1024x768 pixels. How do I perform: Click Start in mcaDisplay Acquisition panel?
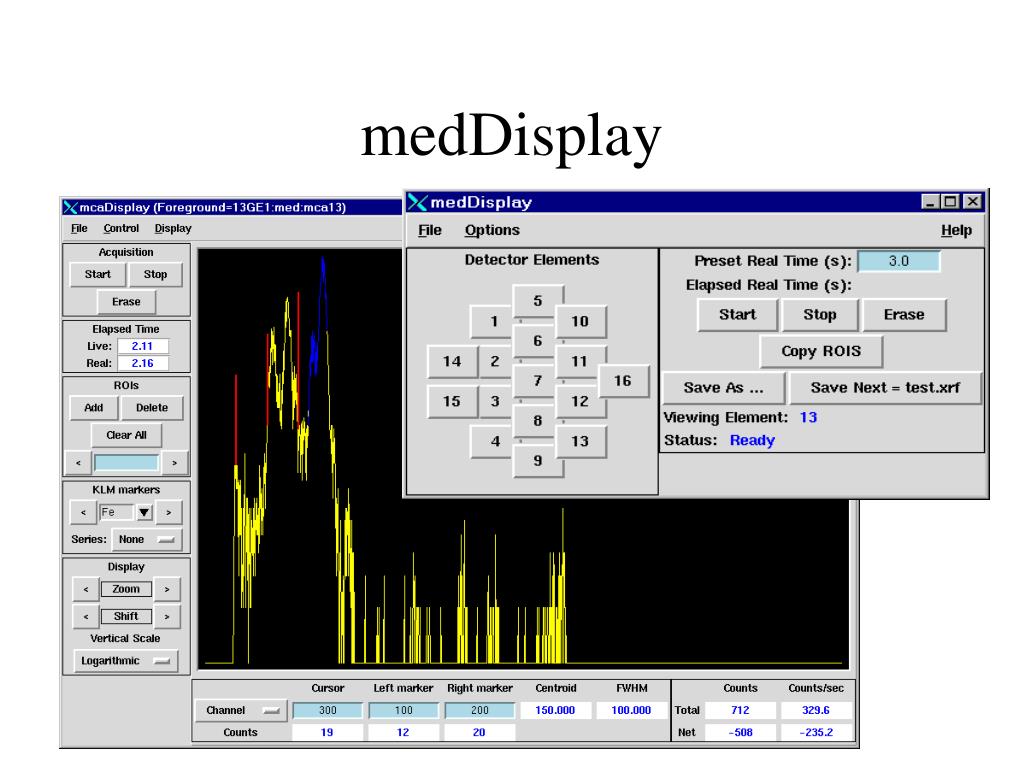coord(97,275)
